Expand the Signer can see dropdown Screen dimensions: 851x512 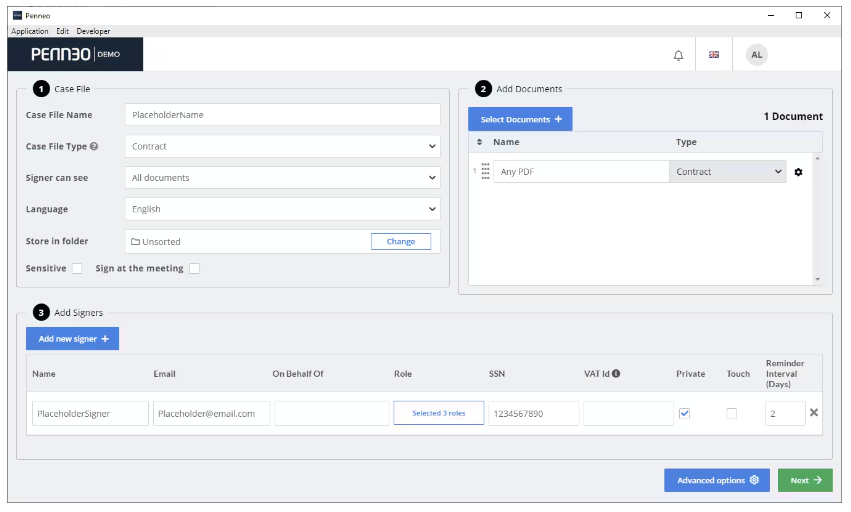pos(283,178)
